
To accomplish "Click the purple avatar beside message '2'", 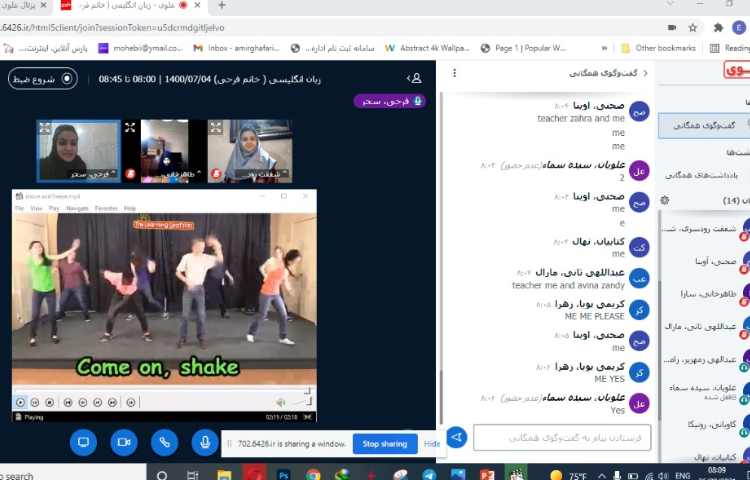I will (640, 171).
